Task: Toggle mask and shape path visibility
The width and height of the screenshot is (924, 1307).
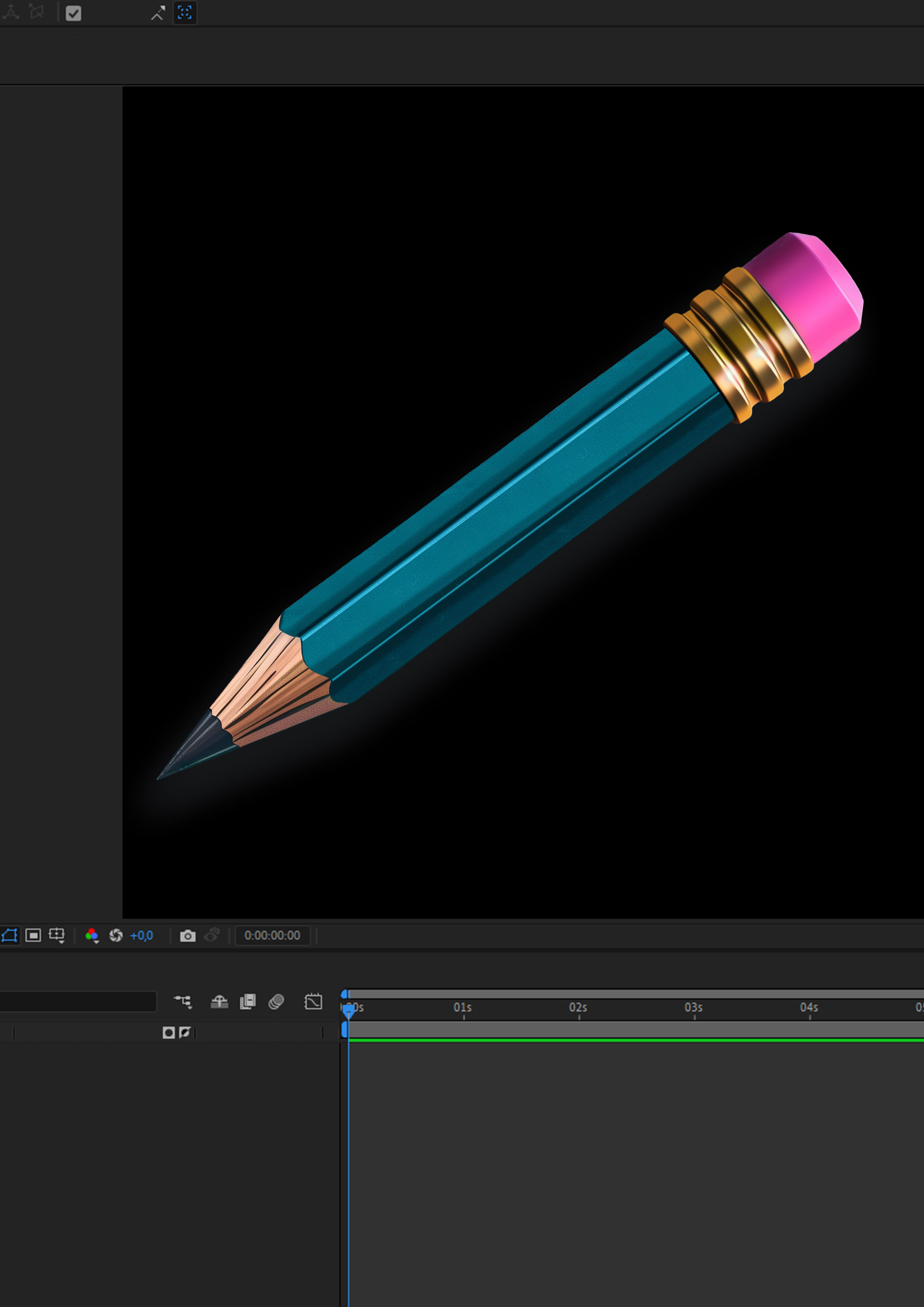Action: (10, 935)
